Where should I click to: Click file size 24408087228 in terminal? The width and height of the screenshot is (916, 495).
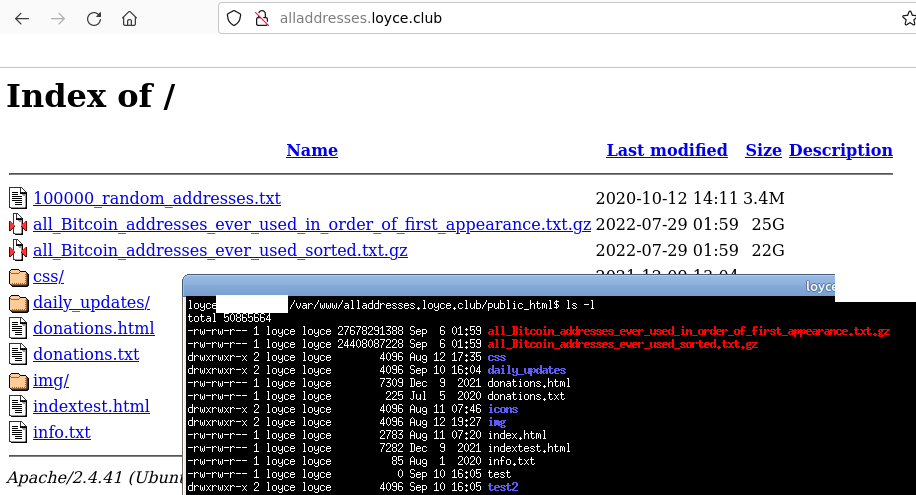(370, 344)
